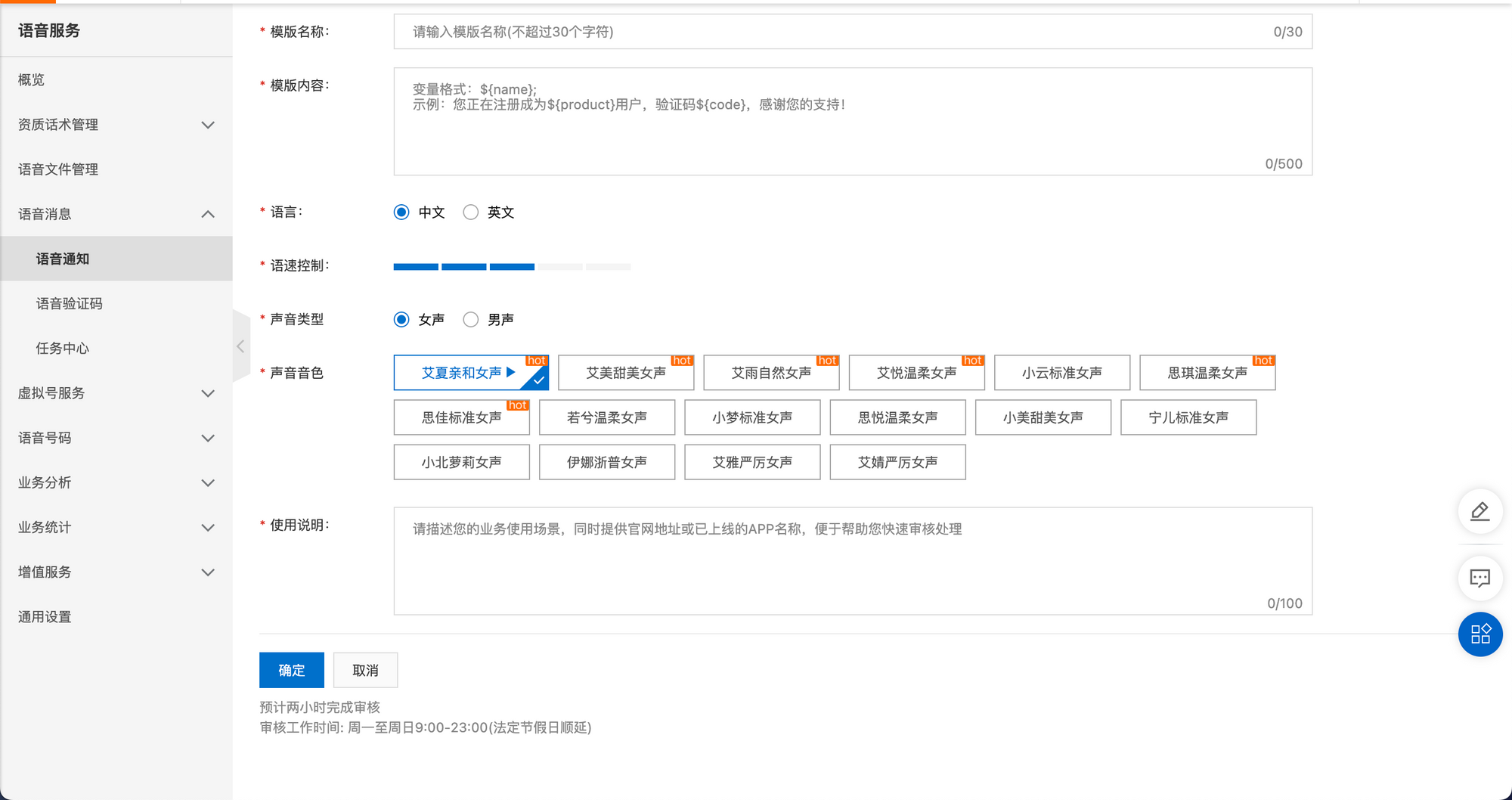This screenshot has width=1512, height=800.
Task: Select the 男声 voice type radio button
Action: (471, 320)
